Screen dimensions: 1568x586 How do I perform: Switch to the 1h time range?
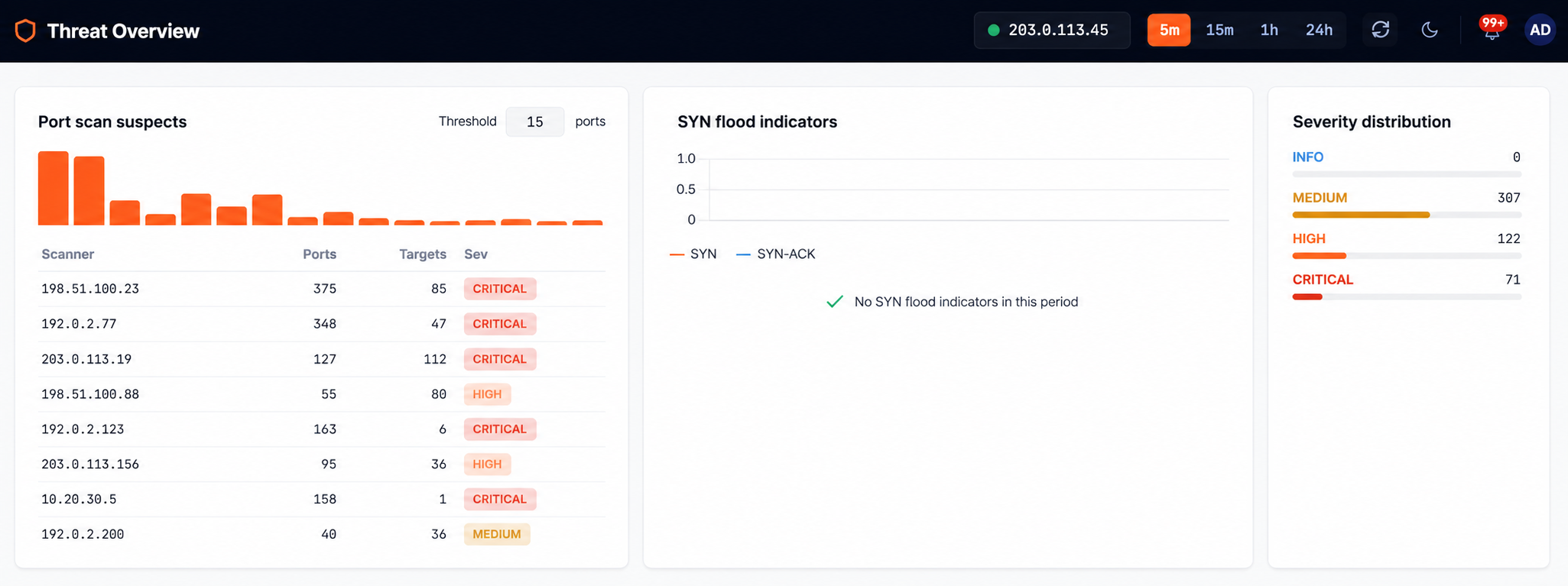(1269, 30)
